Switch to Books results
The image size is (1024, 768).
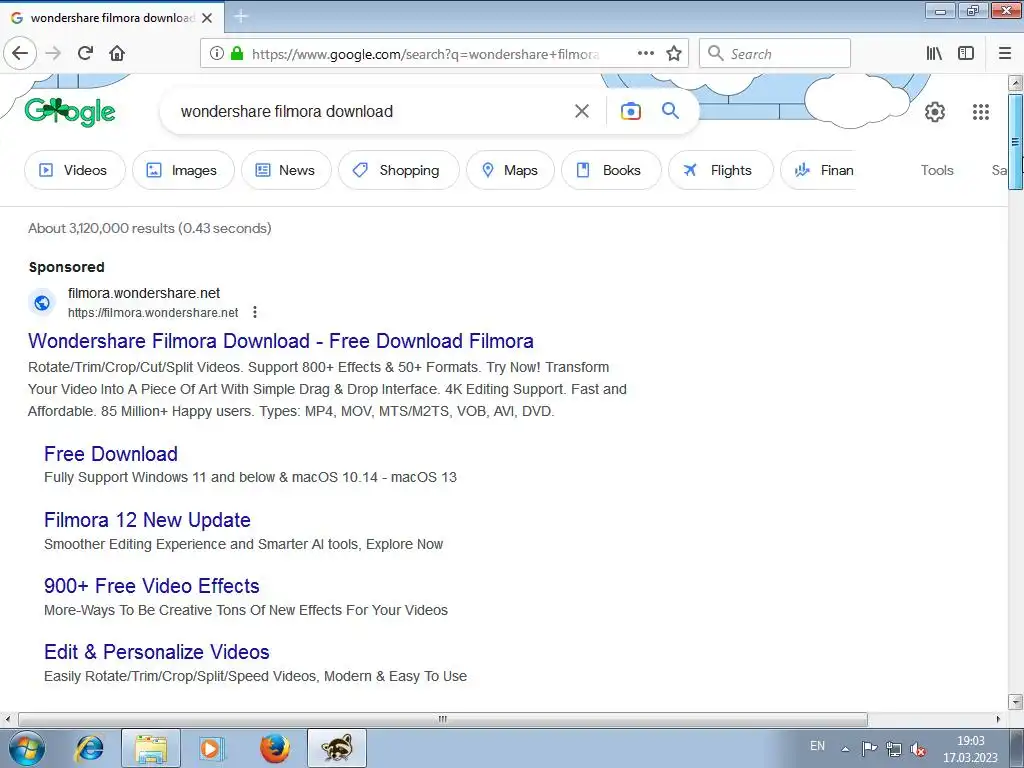tap(611, 170)
